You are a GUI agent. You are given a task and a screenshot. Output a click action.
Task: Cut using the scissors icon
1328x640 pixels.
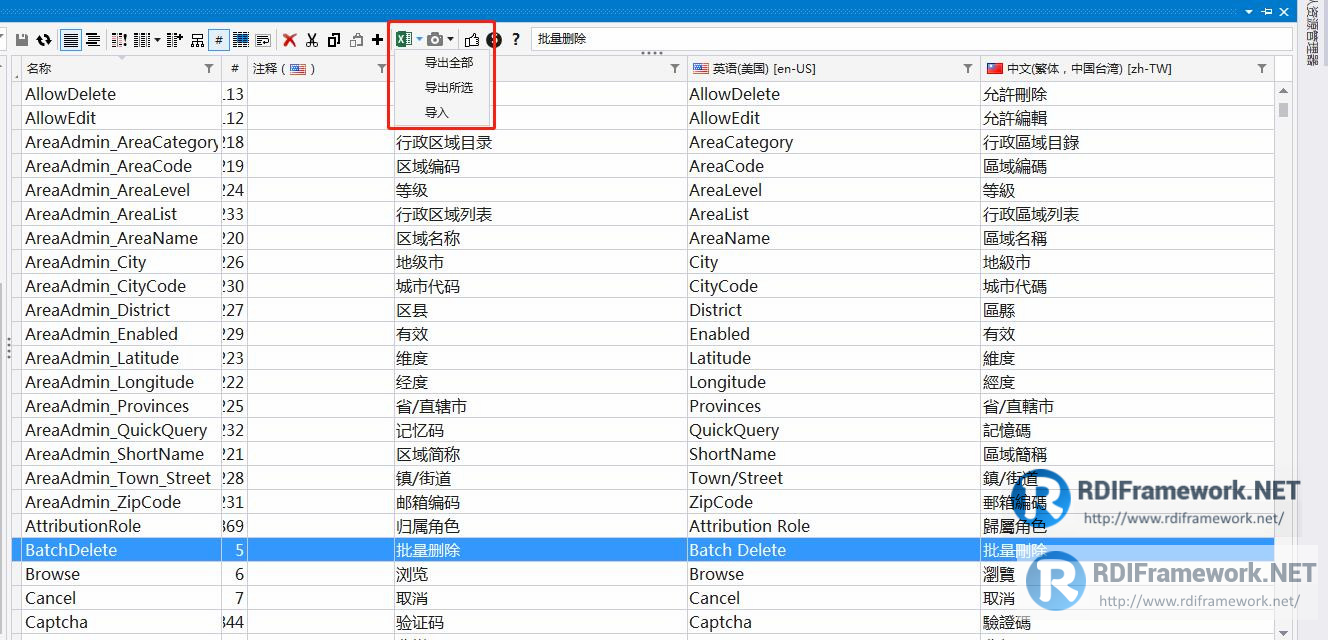point(311,39)
